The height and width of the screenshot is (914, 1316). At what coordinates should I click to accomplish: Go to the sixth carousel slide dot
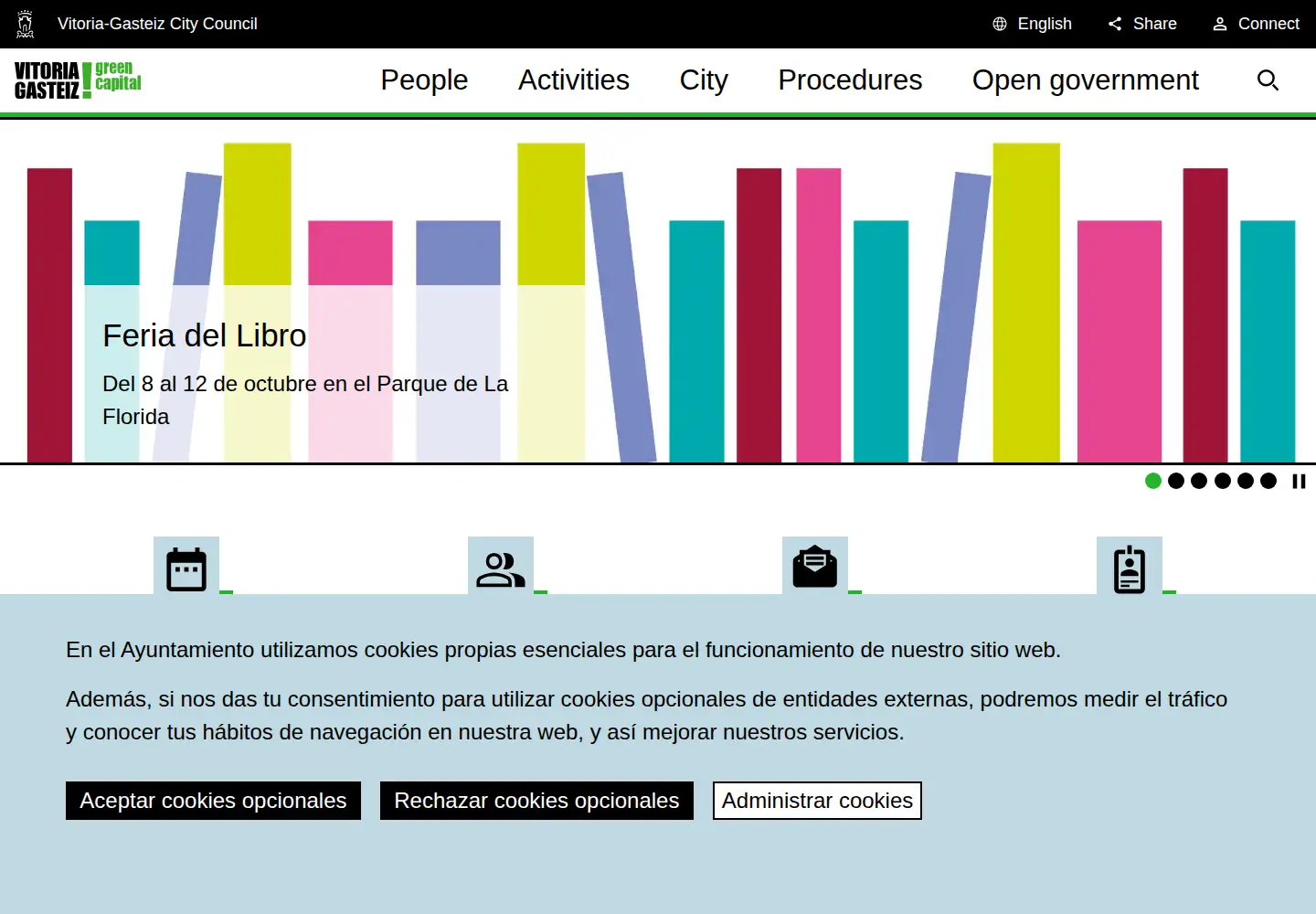tap(1268, 481)
